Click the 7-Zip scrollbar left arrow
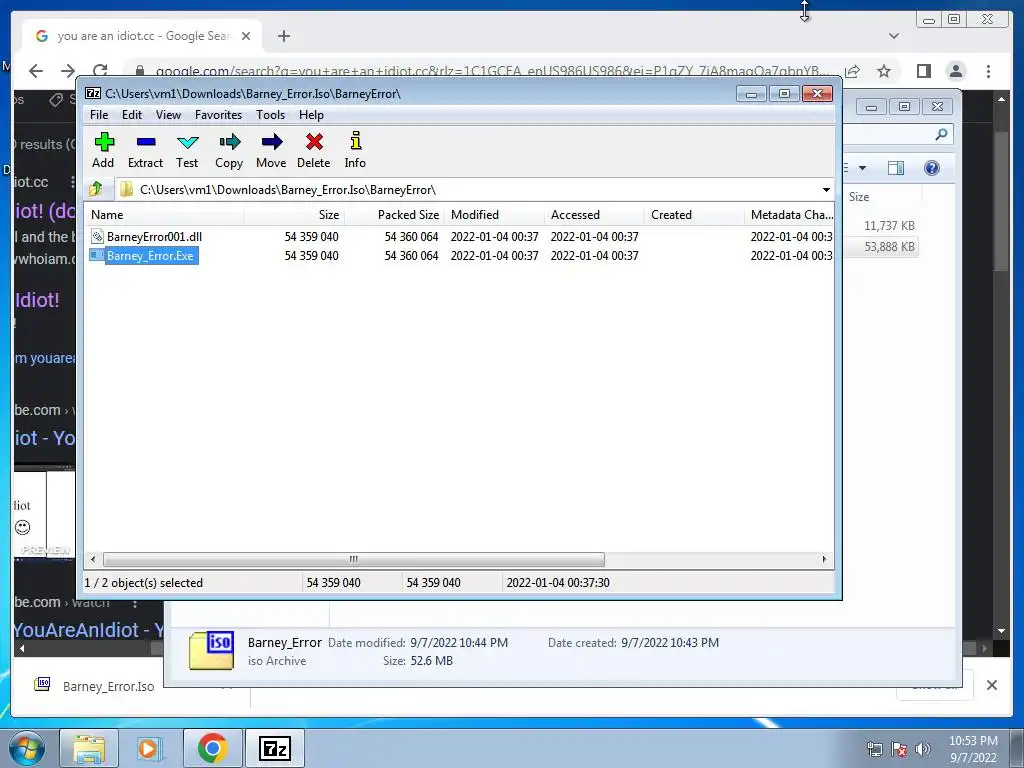Image resolution: width=1024 pixels, height=768 pixels. (x=93, y=560)
